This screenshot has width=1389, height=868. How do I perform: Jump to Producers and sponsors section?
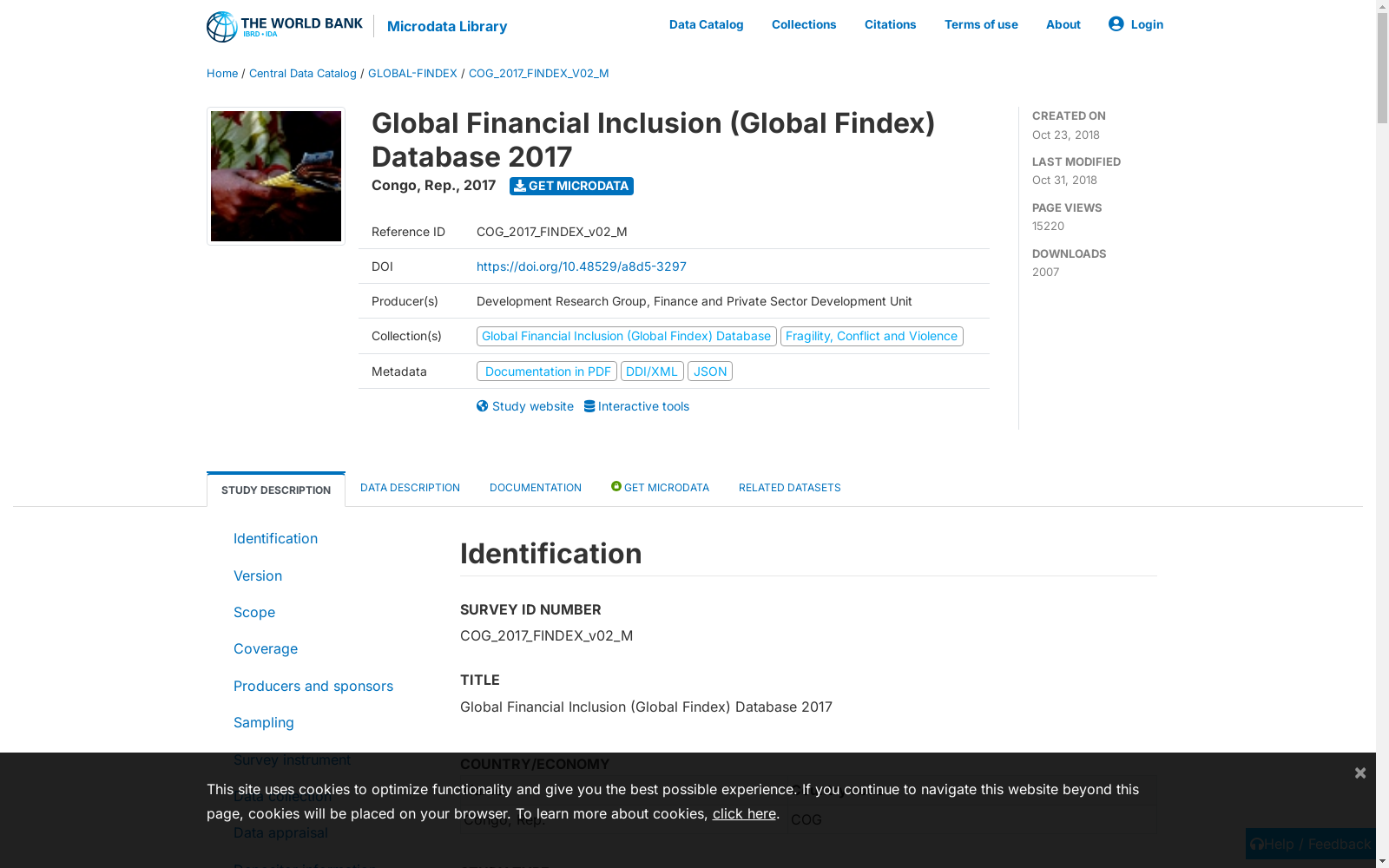point(313,686)
